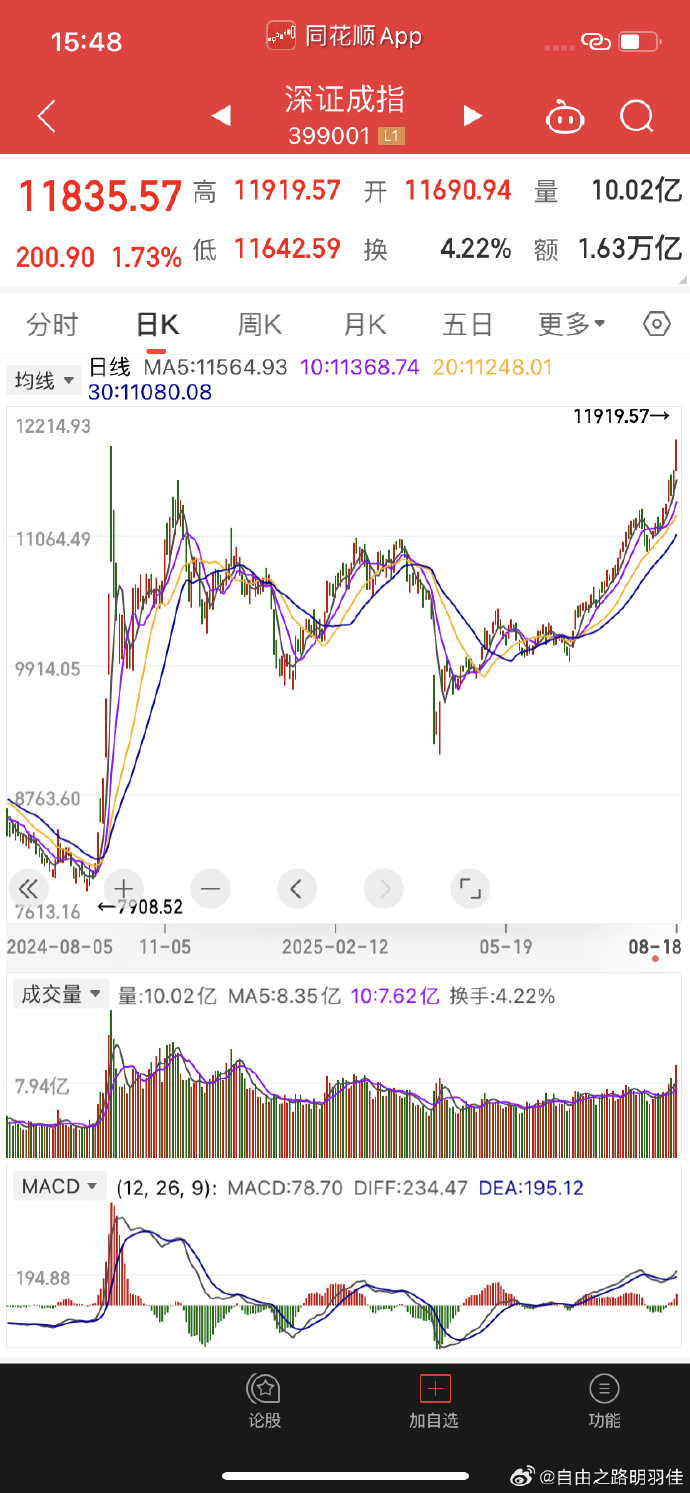Zoom out of chart with minus icon
Screen dimensions: 690x1493
pyautogui.click(x=210, y=889)
